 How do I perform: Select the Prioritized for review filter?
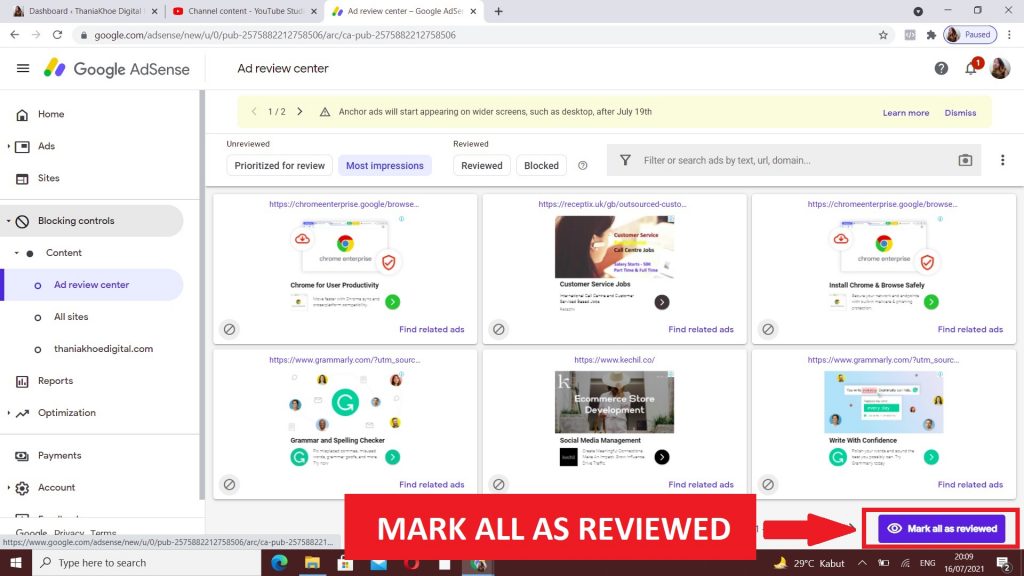pyautogui.click(x=279, y=165)
